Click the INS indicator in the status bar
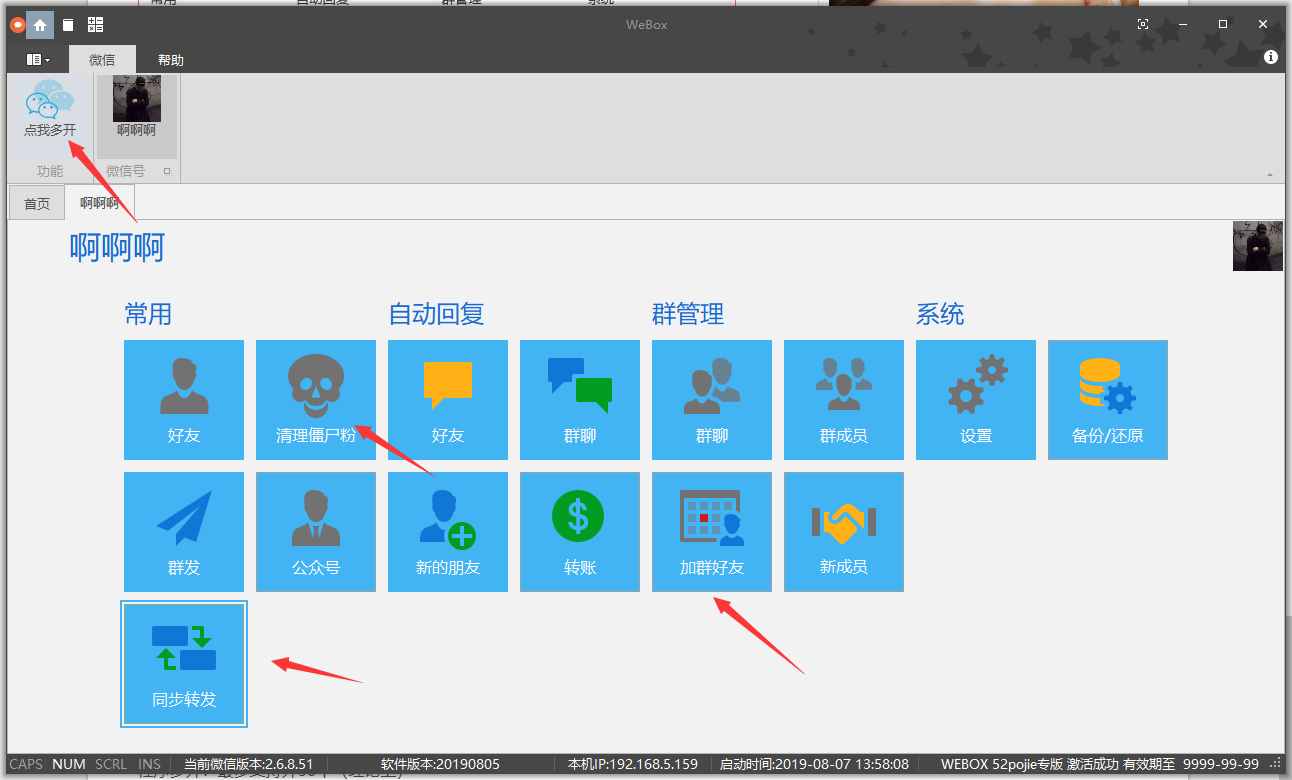This screenshot has height=780, width=1292. pyautogui.click(x=149, y=764)
